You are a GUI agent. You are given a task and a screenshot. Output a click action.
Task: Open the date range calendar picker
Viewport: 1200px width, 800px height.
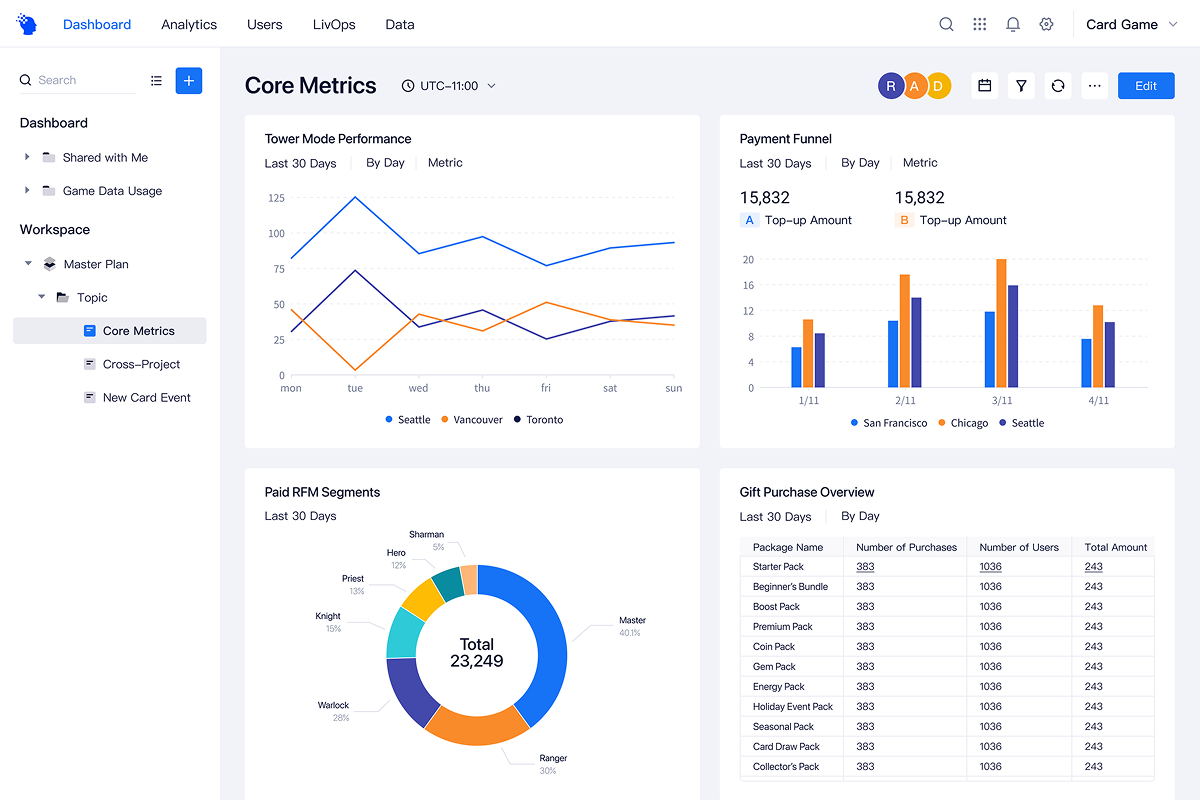[984, 86]
